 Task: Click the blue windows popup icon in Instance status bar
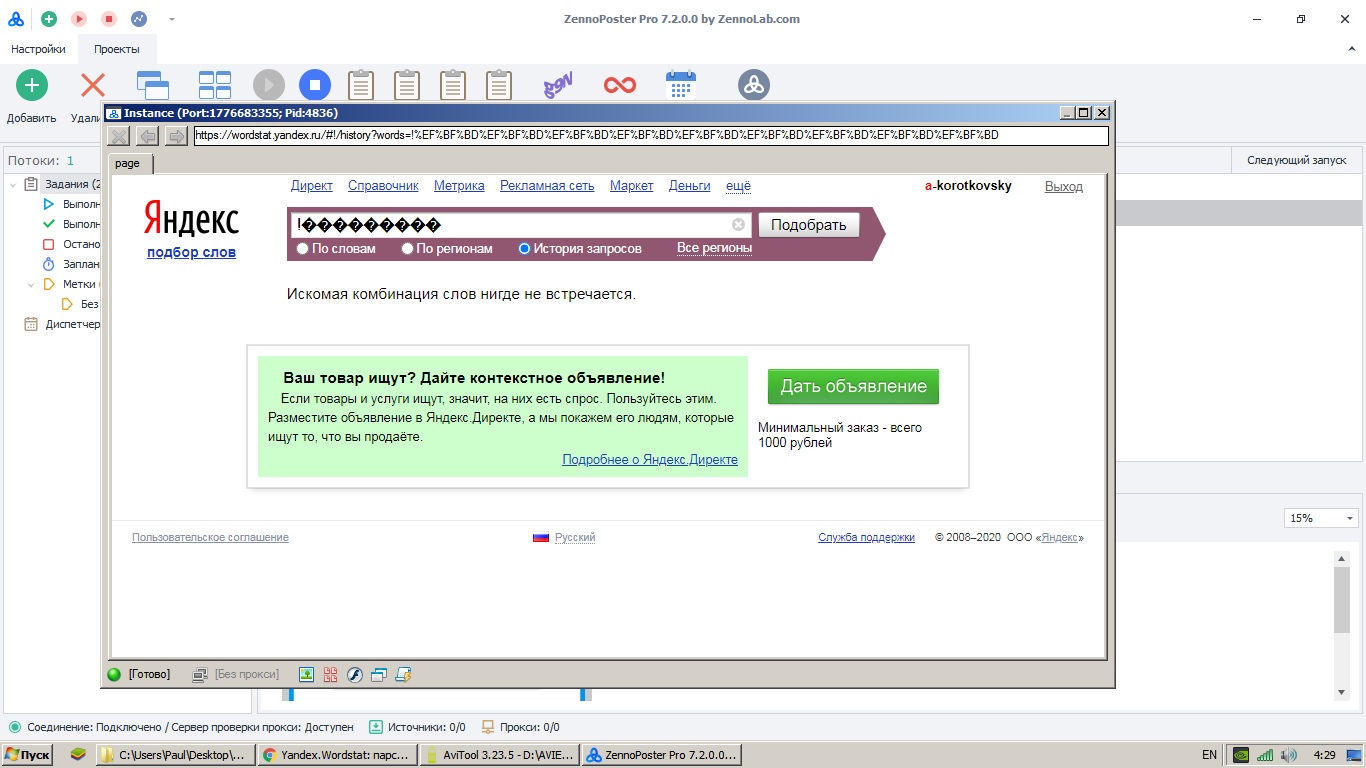(x=378, y=674)
